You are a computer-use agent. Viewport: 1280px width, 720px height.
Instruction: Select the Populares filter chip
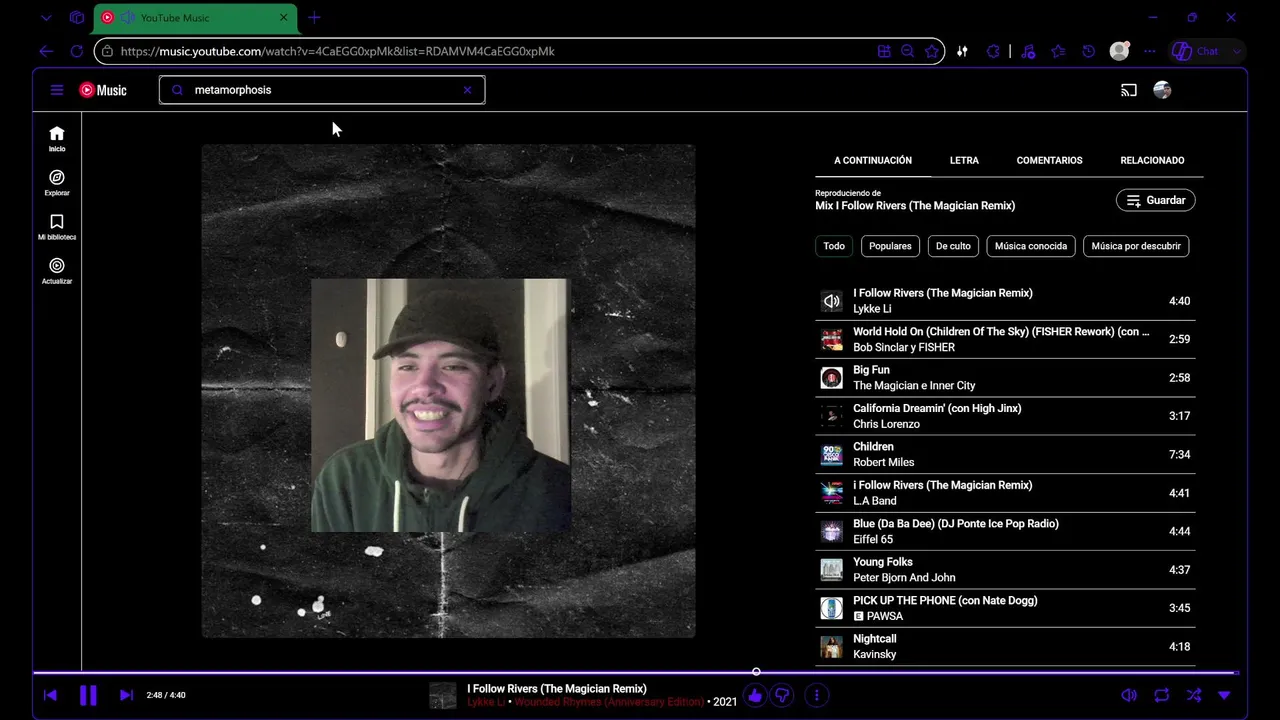click(x=890, y=246)
